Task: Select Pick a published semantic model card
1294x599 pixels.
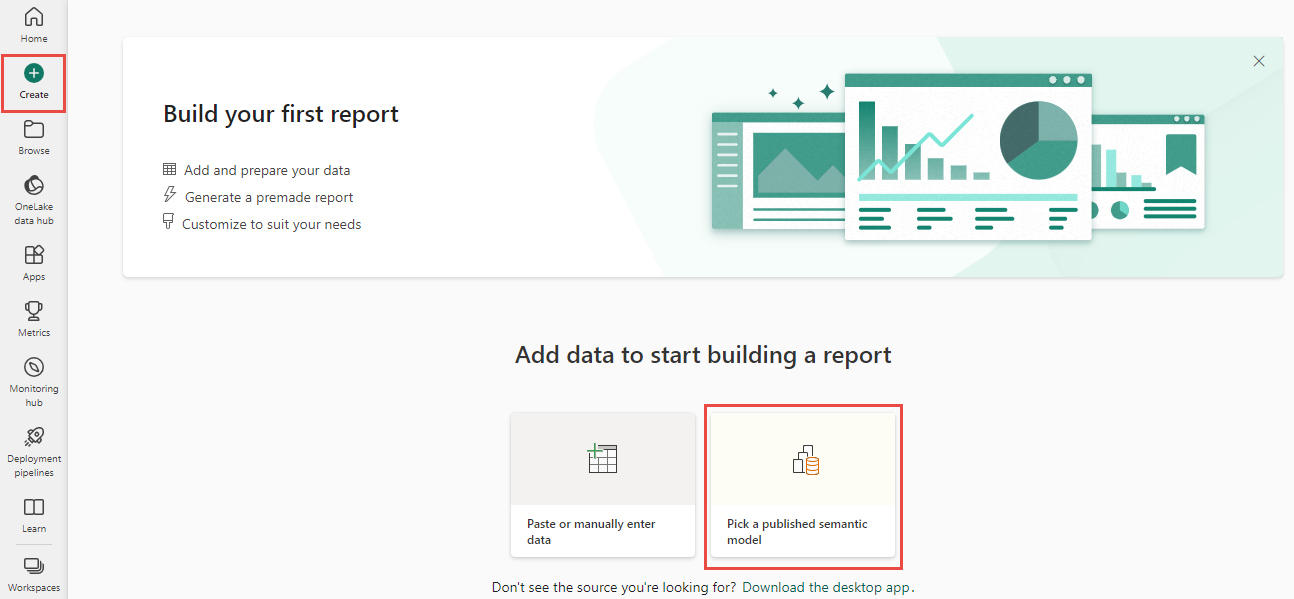Action: click(x=803, y=485)
